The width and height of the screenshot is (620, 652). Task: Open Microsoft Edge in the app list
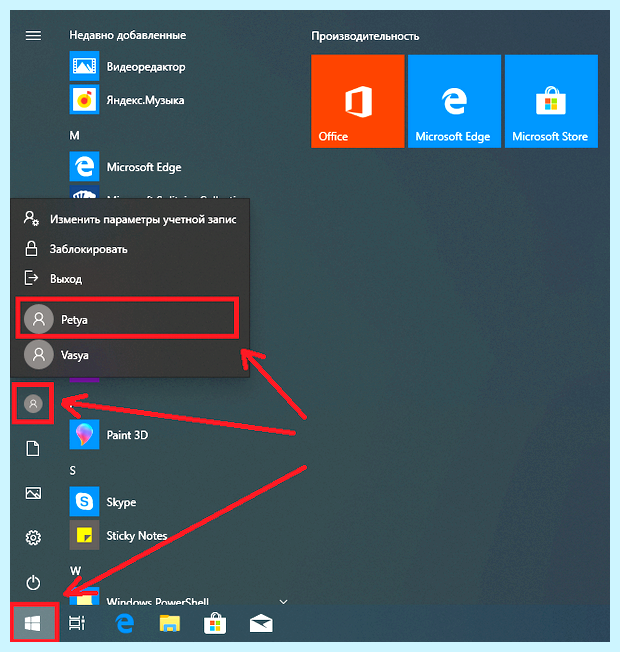point(126,166)
